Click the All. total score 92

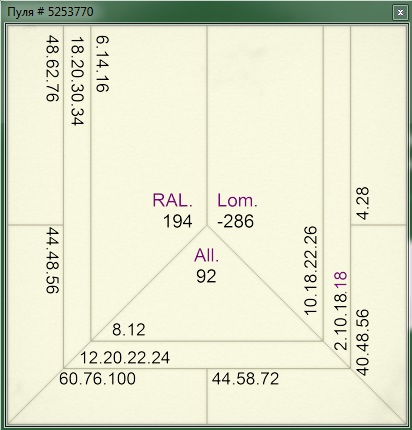[x=206, y=276]
